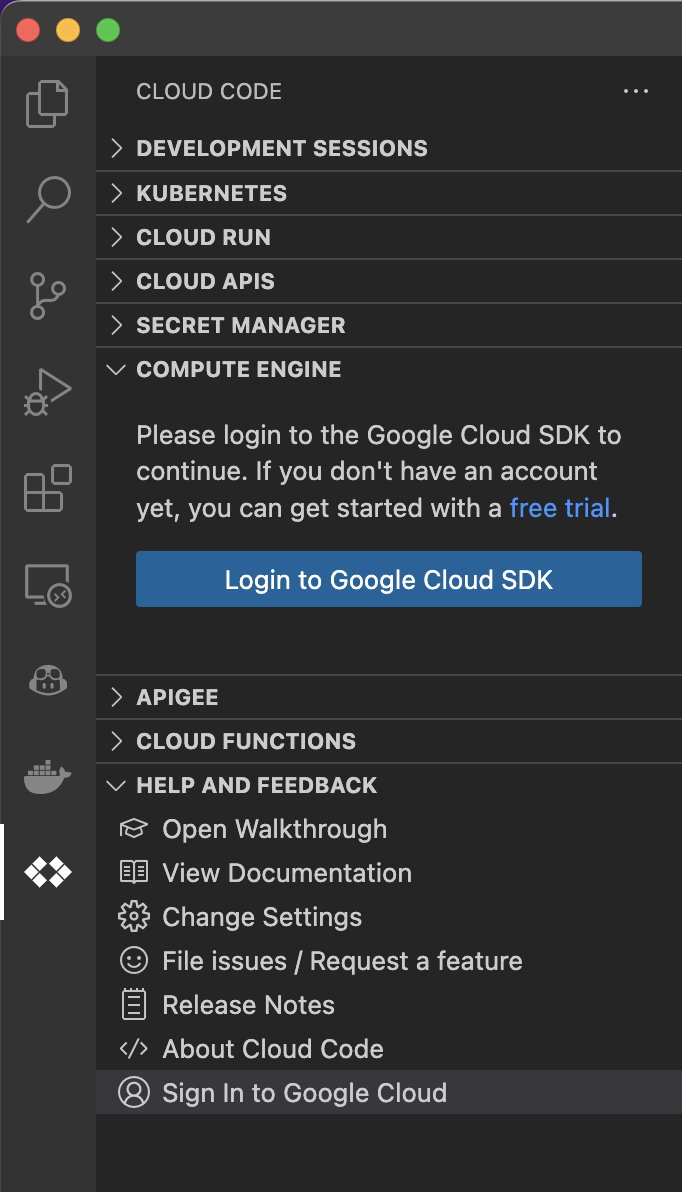Select Open Walkthrough item
682x1192 pixels.
click(x=274, y=829)
